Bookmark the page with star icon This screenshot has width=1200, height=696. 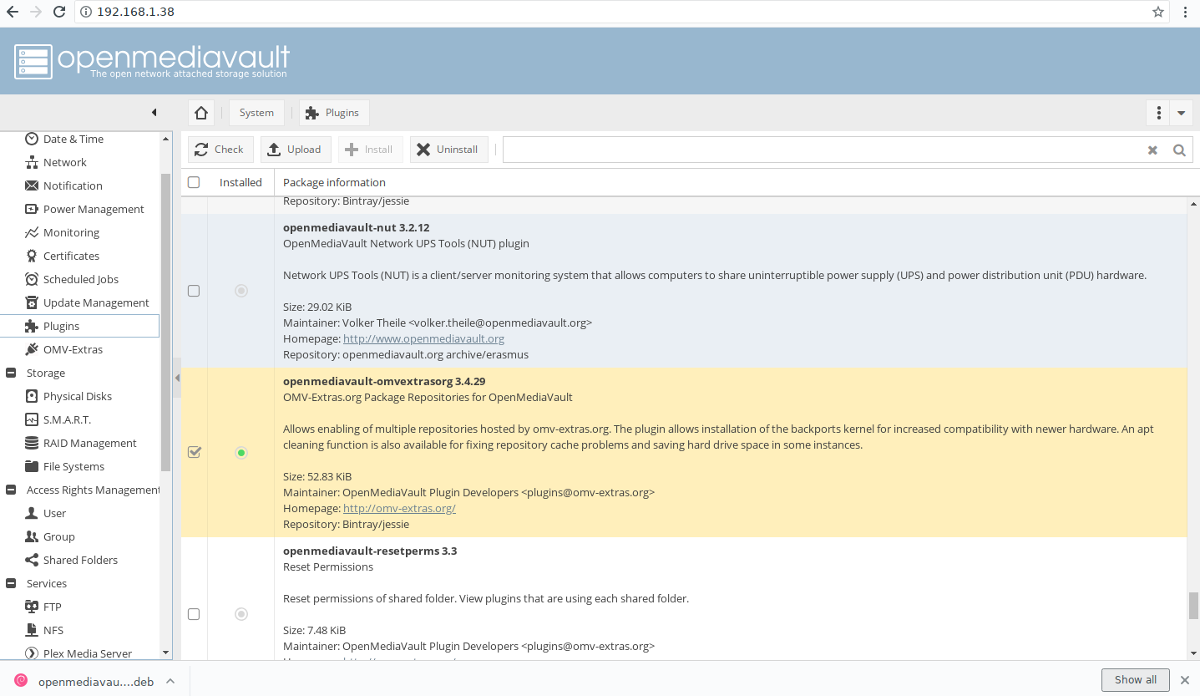[1158, 12]
